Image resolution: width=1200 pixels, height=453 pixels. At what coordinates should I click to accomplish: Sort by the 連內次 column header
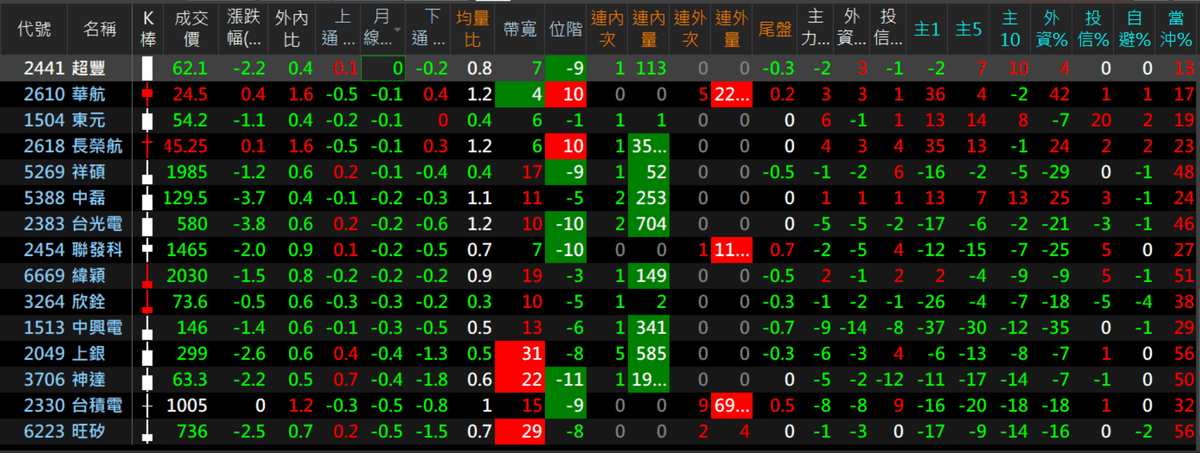(x=608, y=29)
